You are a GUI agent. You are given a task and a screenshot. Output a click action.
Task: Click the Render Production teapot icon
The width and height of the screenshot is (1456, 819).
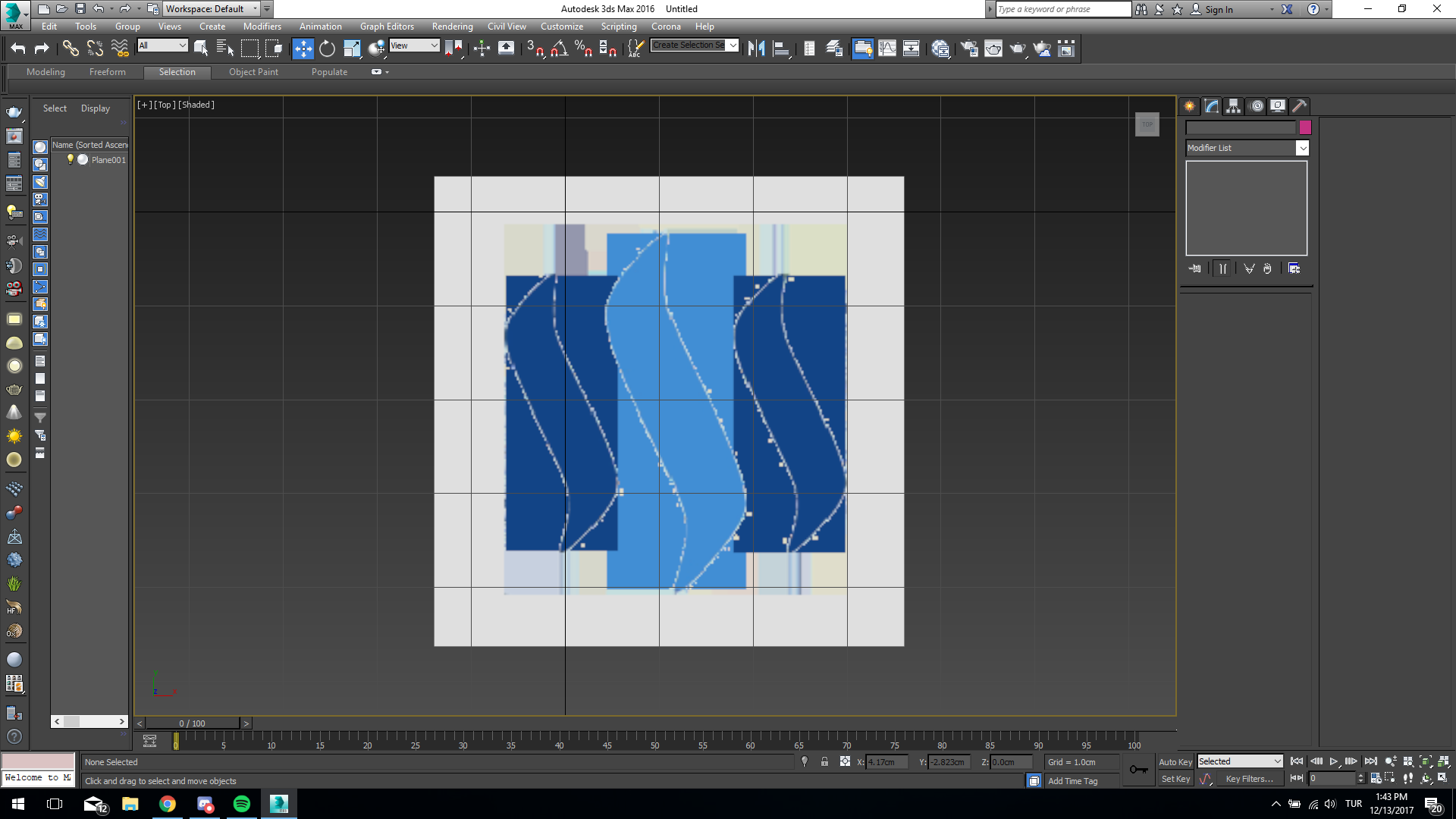1018,49
